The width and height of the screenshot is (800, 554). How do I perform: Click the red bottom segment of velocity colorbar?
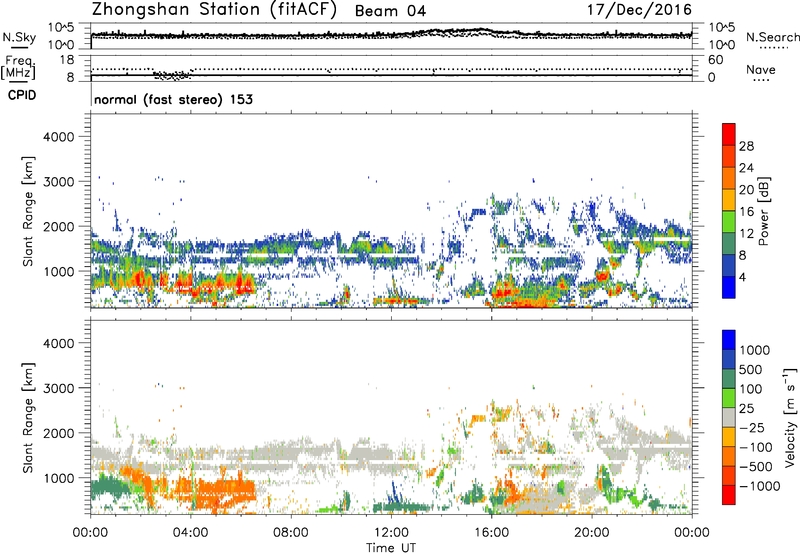click(729, 495)
